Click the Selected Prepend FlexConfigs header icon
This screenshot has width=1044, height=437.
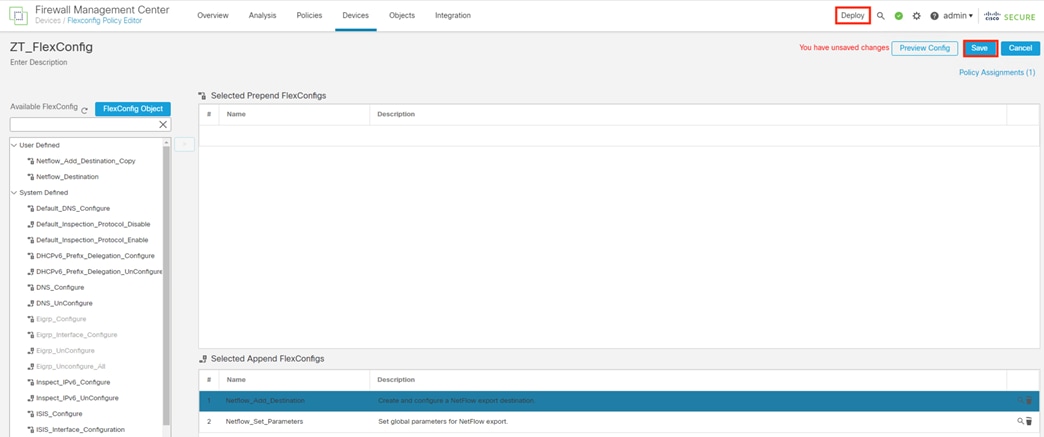(202, 96)
